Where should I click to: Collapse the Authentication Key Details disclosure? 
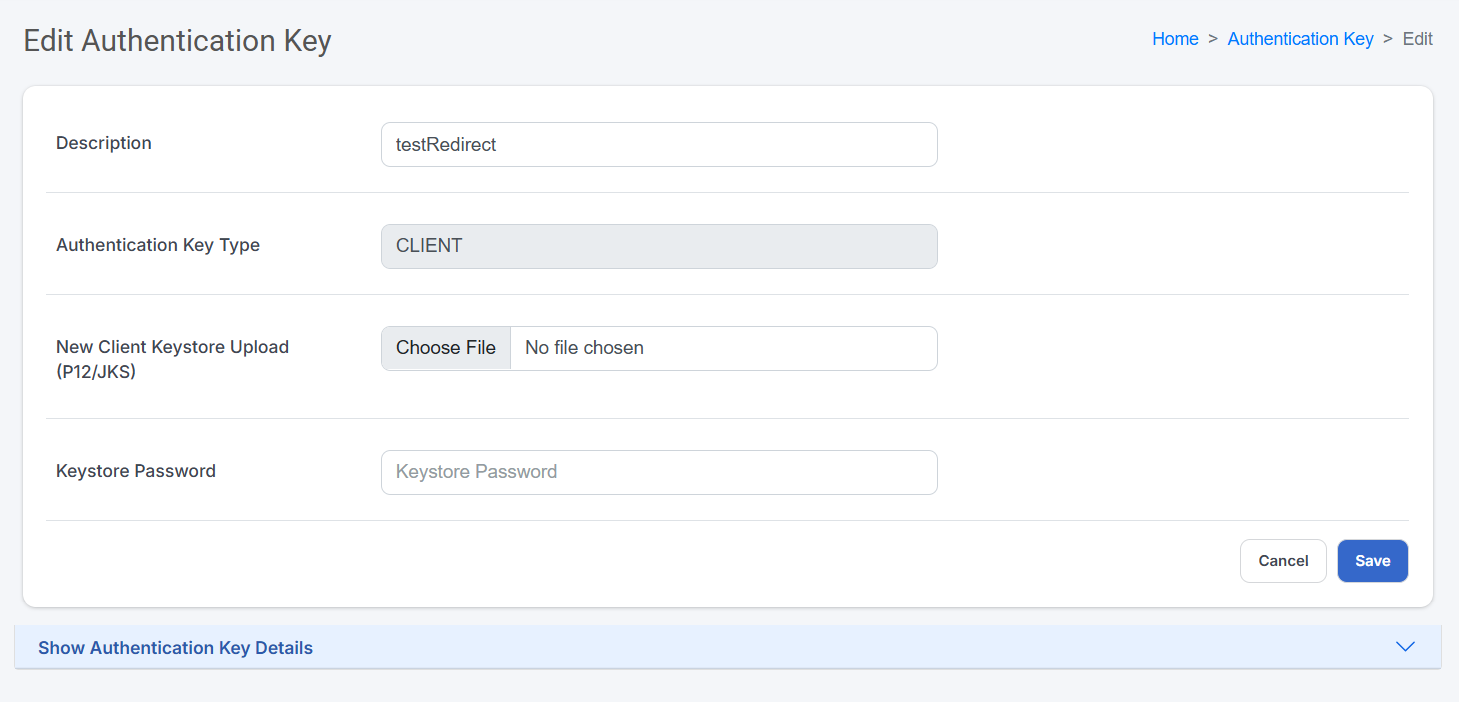(x=1405, y=647)
